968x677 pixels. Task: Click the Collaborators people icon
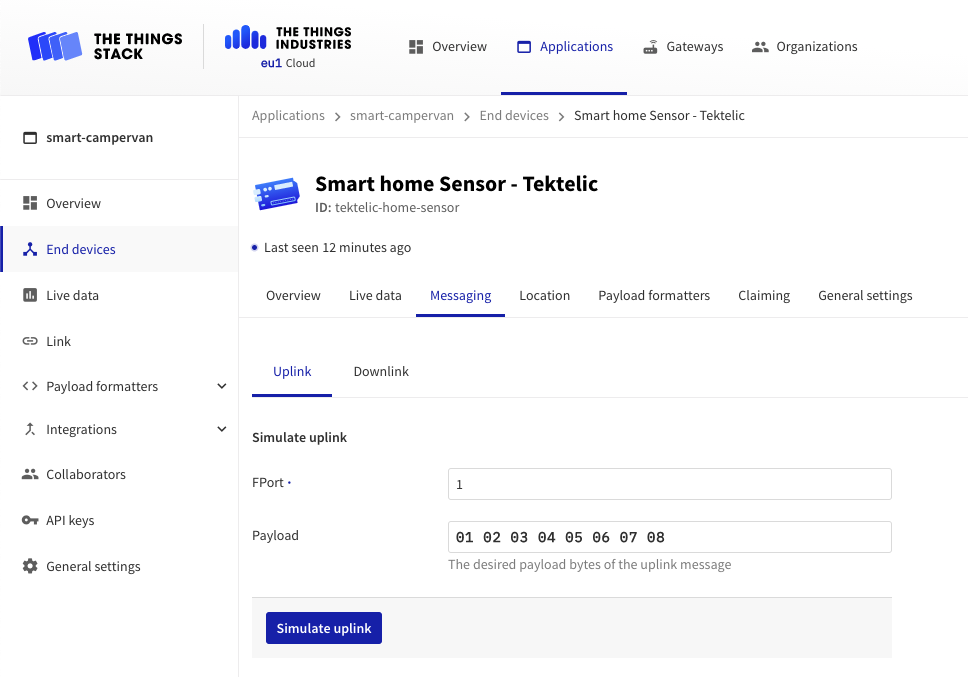(30, 474)
